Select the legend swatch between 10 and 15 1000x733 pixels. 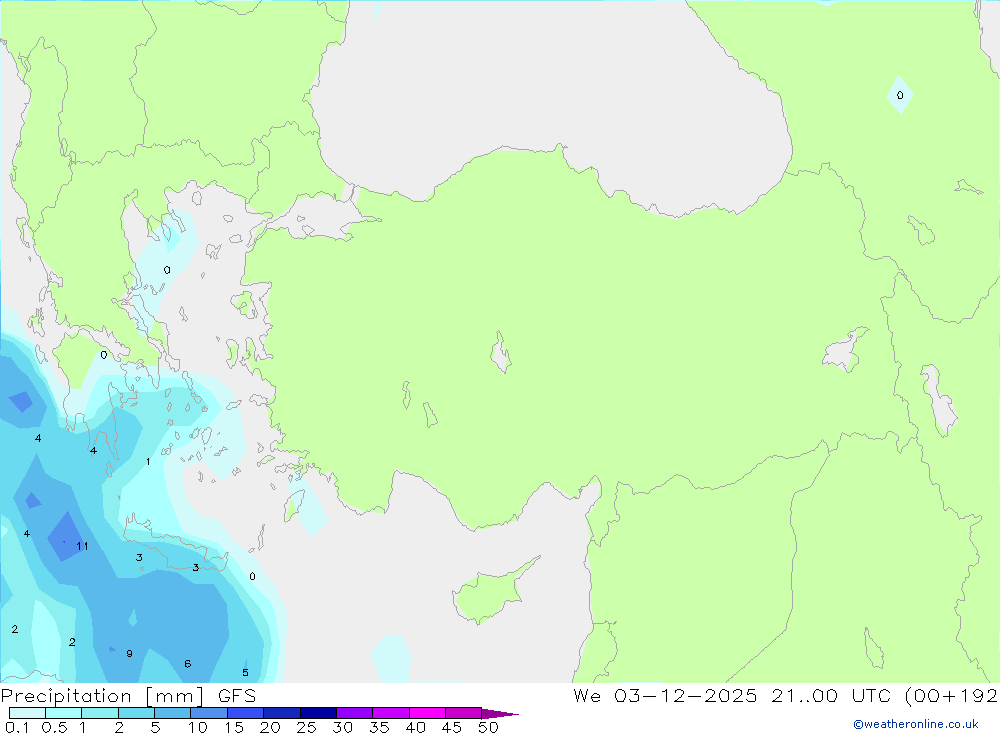209,713
